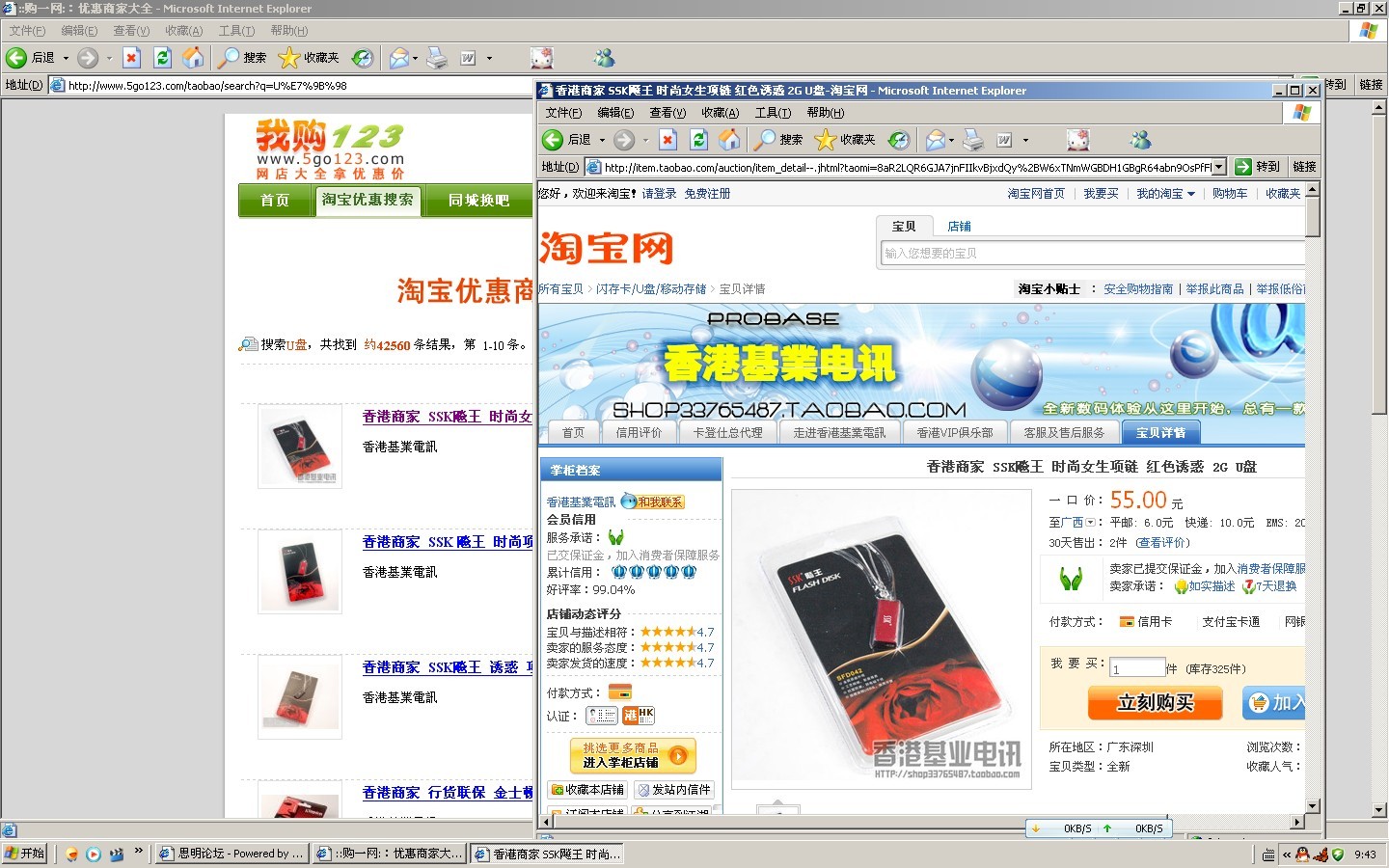This screenshot has width=1389, height=868.
Task: Click Messenger icon in front IE toolbar
Action: tap(1141, 140)
